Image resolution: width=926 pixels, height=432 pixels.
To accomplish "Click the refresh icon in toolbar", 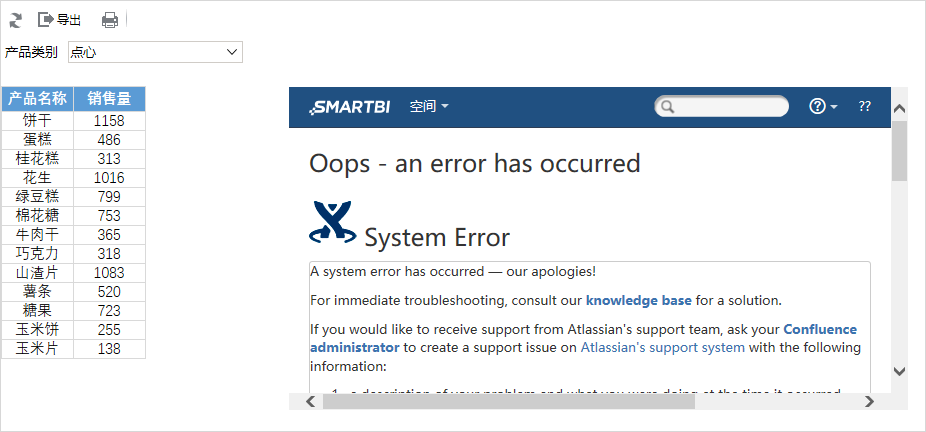I will [x=15, y=20].
